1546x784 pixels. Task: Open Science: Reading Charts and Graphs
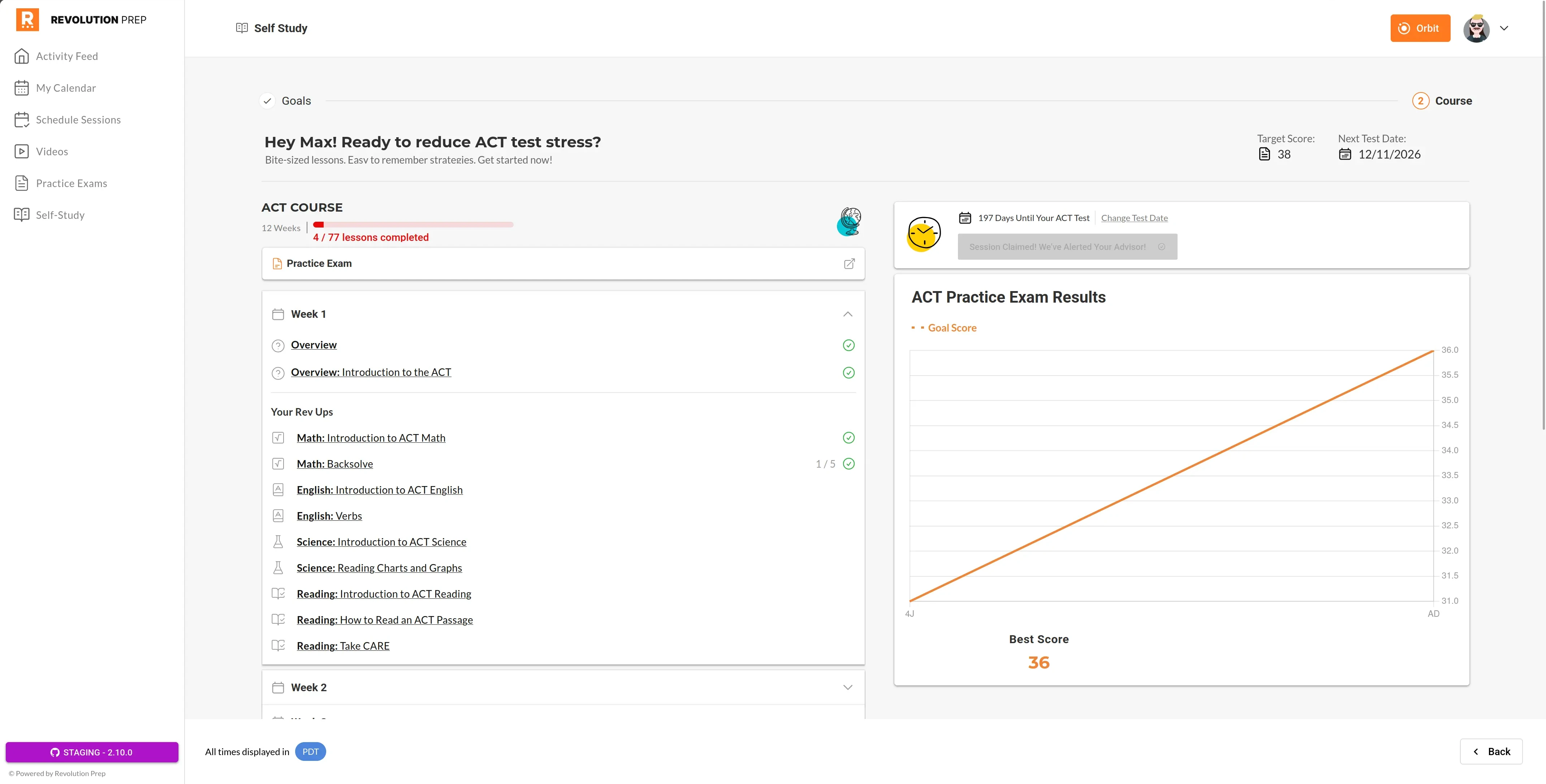pyautogui.click(x=379, y=568)
